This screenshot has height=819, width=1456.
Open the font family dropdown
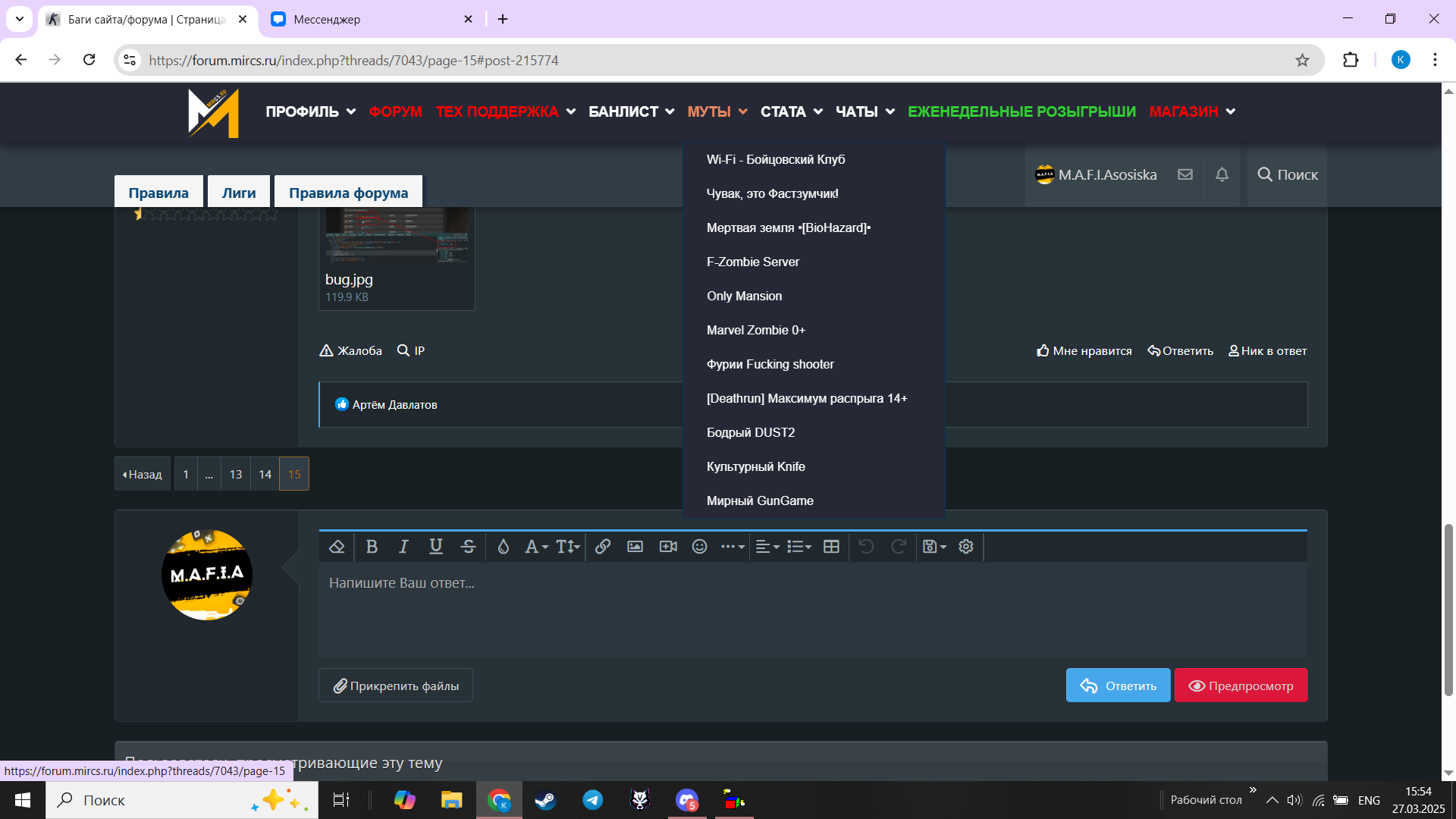point(536,547)
